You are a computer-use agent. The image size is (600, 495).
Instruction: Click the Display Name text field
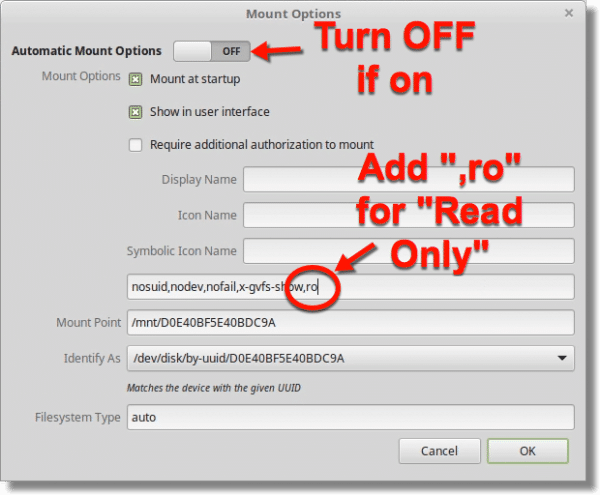click(409, 179)
